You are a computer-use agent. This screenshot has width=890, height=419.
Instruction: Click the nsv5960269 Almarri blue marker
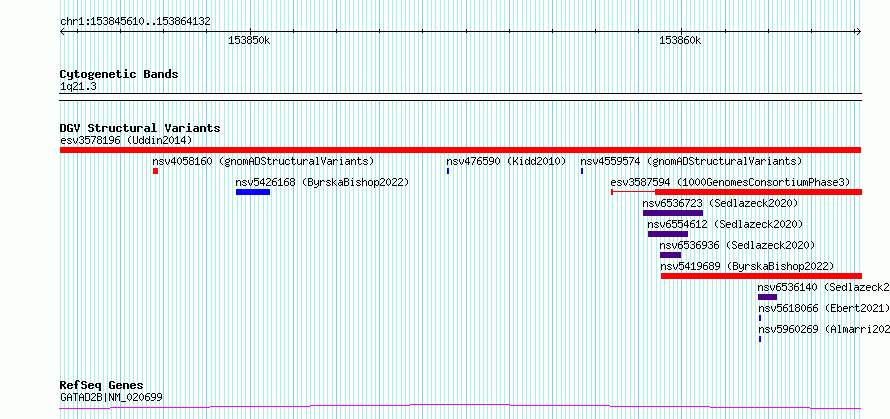tap(760, 339)
